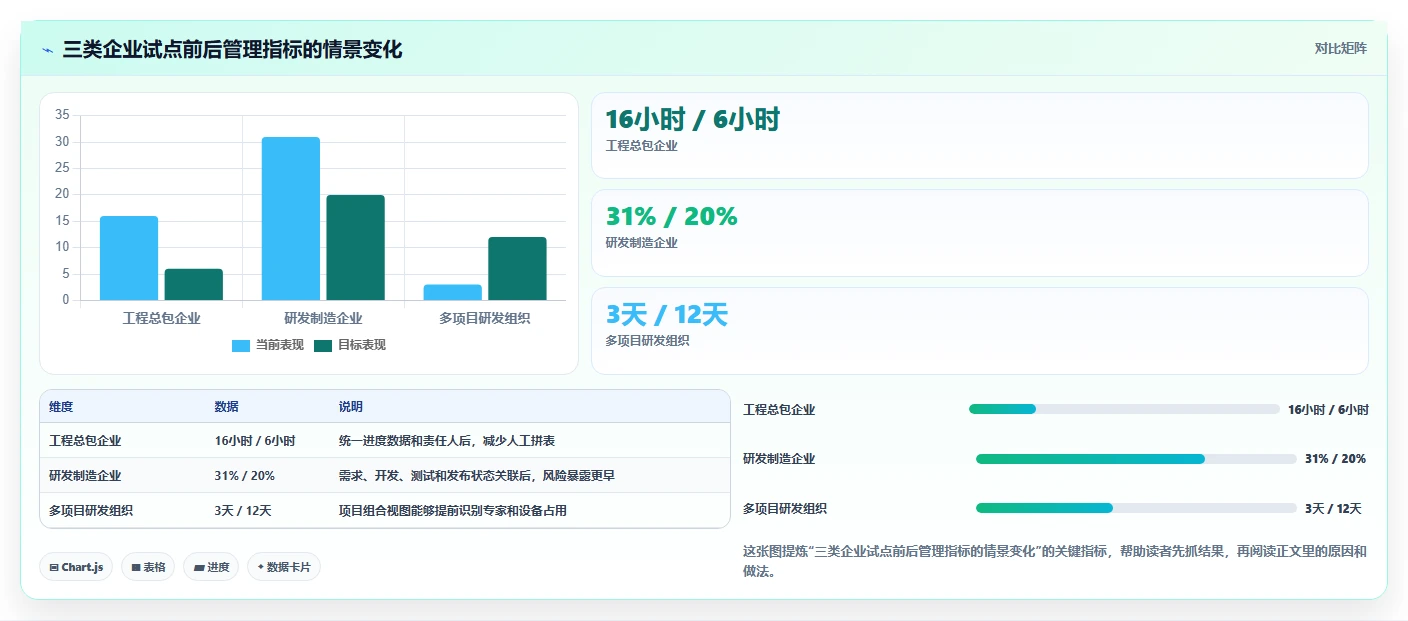
Task: Click 多项目研发组织 chart axis label
Action: point(485,318)
